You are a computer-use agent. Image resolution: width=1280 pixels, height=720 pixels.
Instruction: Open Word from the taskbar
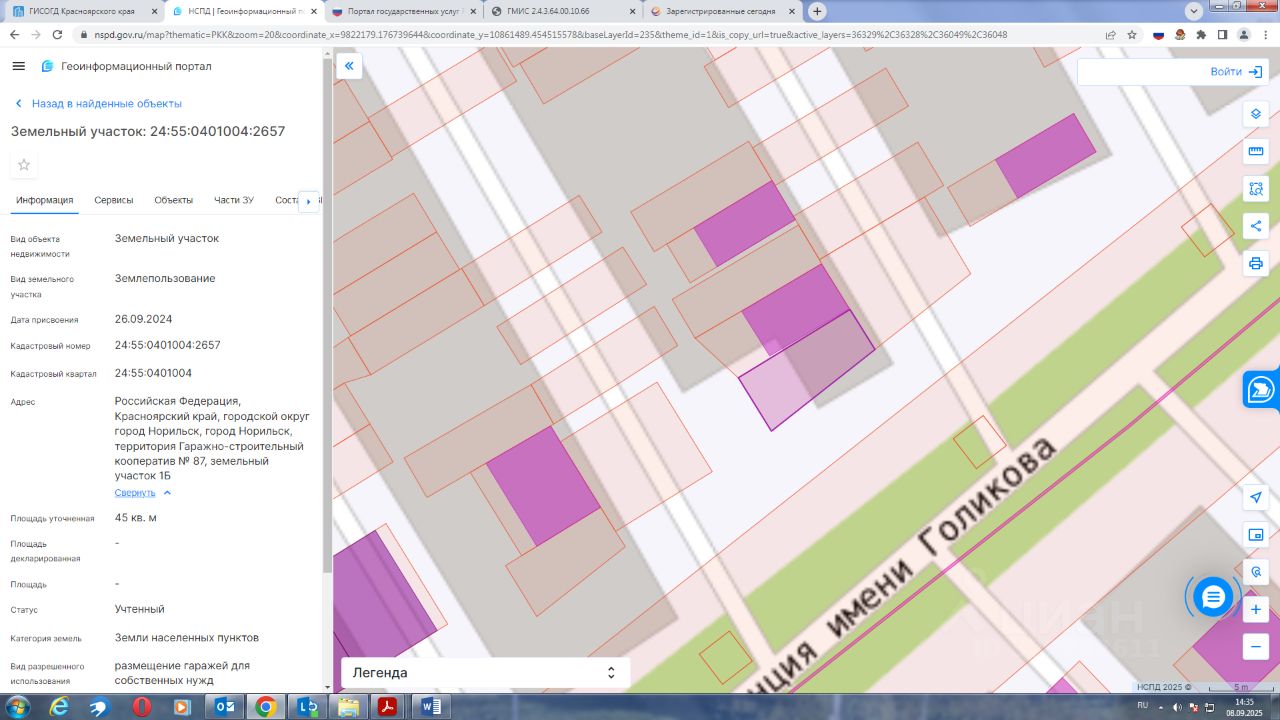click(x=430, y=707)
